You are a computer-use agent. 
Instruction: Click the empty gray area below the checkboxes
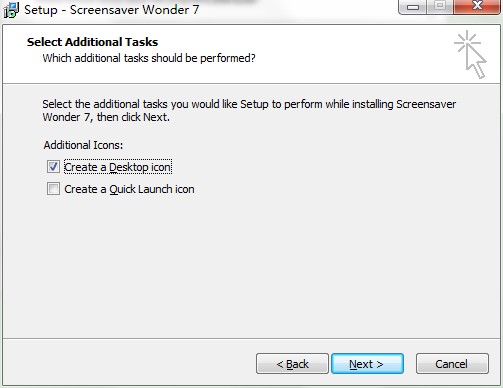[x=251, y=267]
